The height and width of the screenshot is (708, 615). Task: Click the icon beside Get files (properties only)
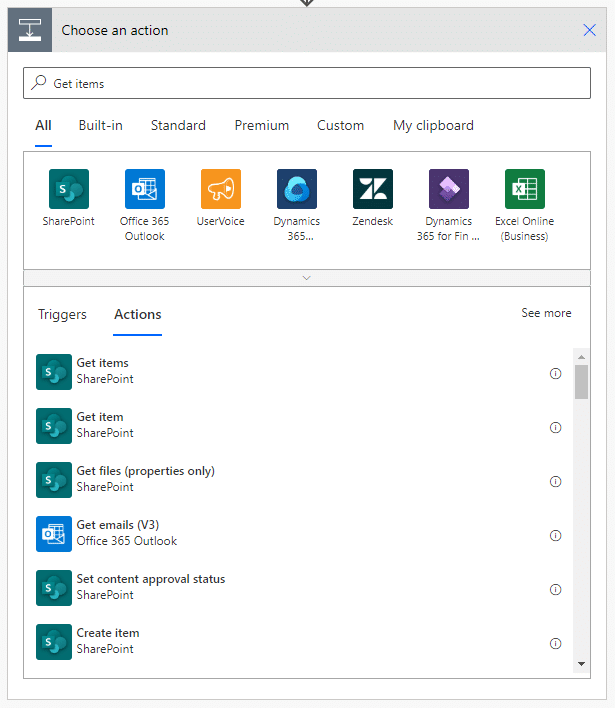click(x=54, y=480)
